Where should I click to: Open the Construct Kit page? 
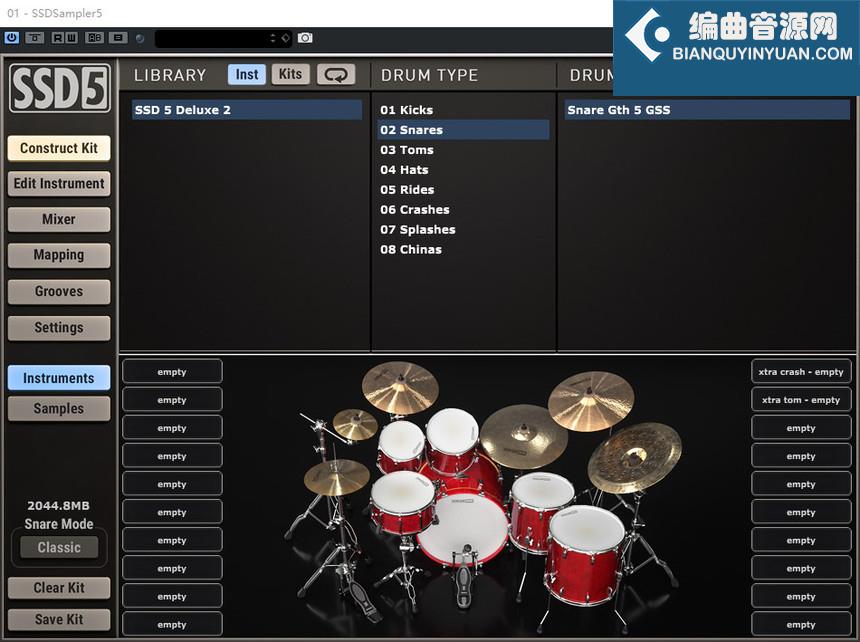[x=59, y=148]
